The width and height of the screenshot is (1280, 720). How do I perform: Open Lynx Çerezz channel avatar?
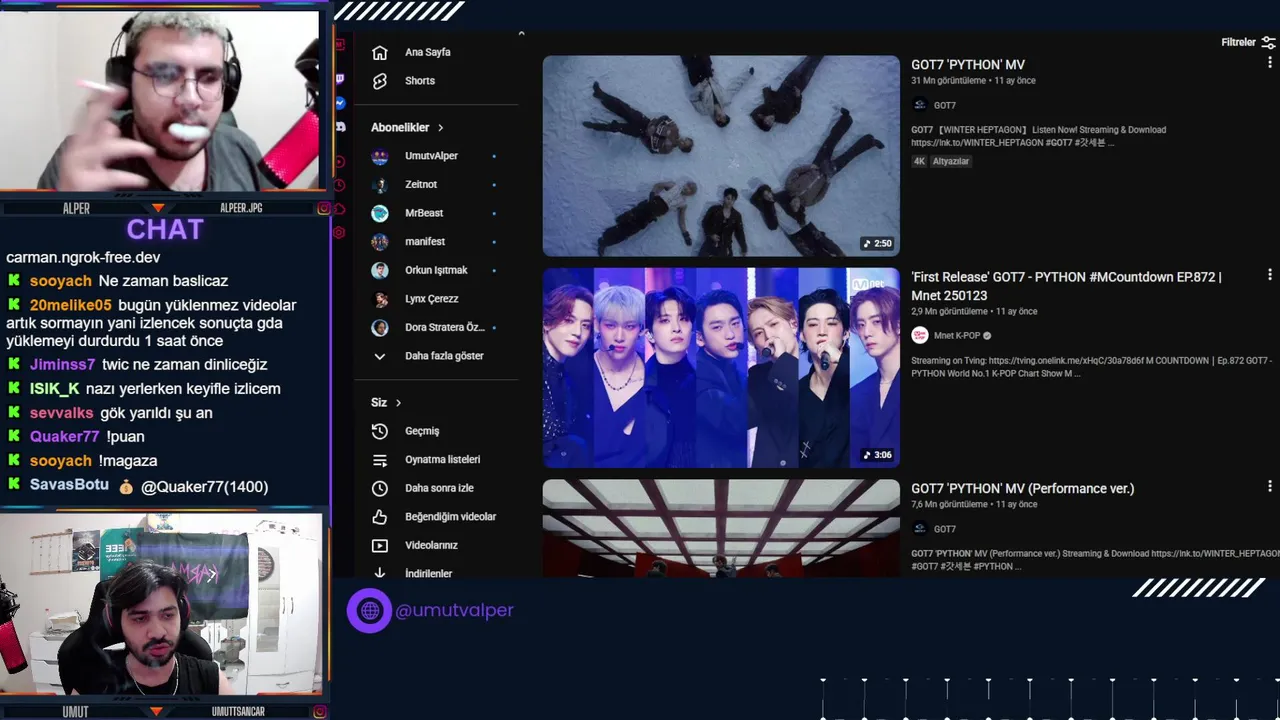click(379, 299)
